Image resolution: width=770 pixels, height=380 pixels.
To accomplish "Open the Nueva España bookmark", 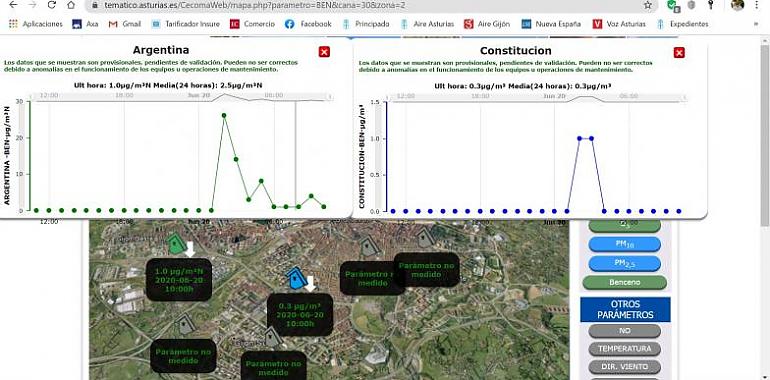I will (x=551, y=24).
